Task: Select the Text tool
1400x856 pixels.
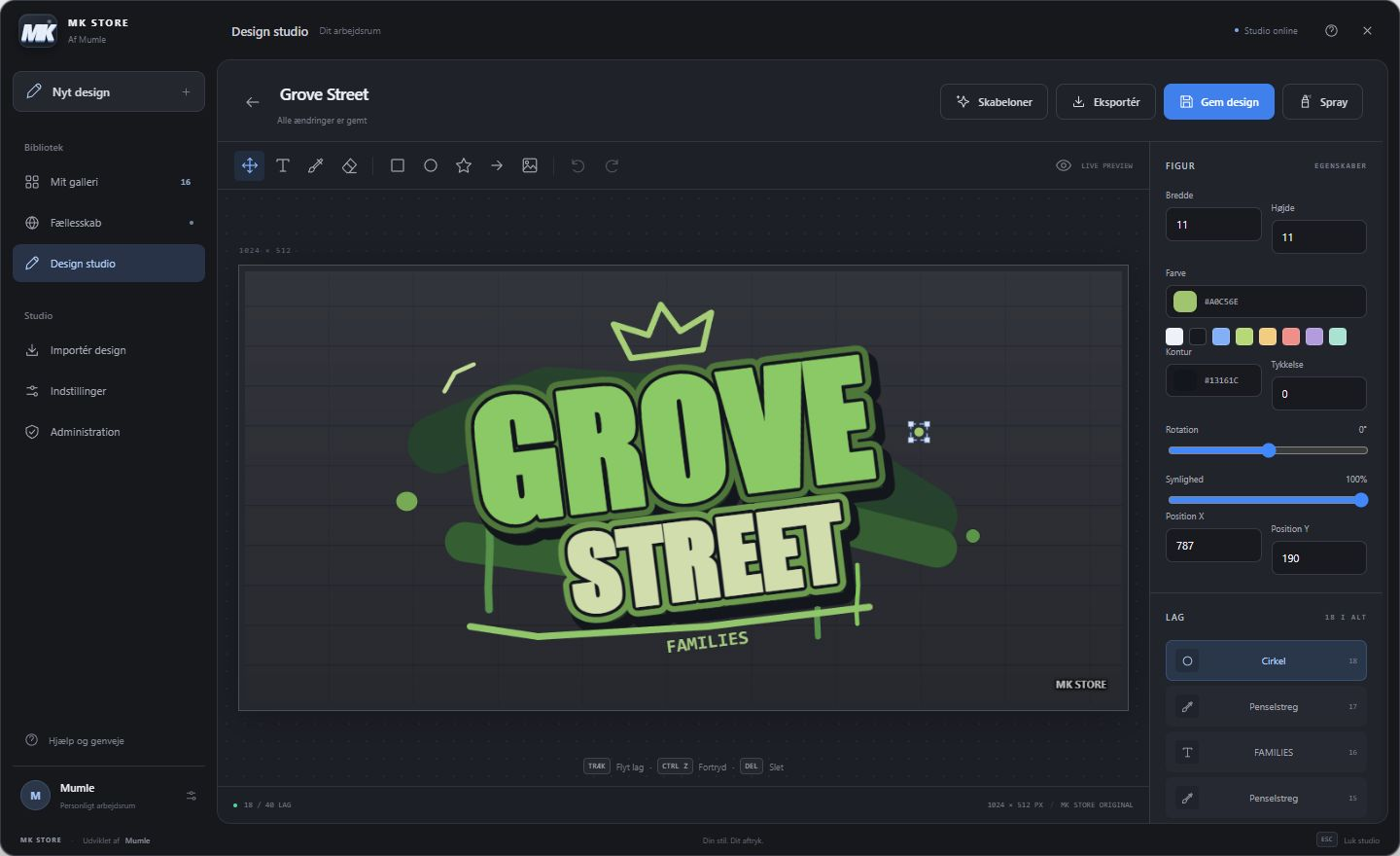Action: pos(283,165)
